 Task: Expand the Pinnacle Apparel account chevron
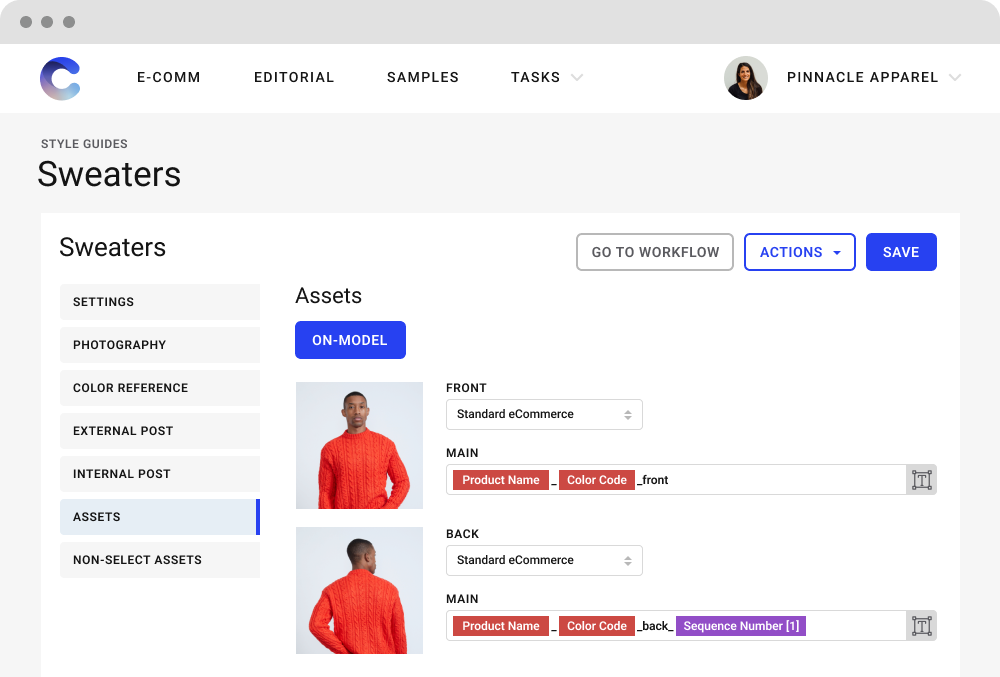[954, 78]
